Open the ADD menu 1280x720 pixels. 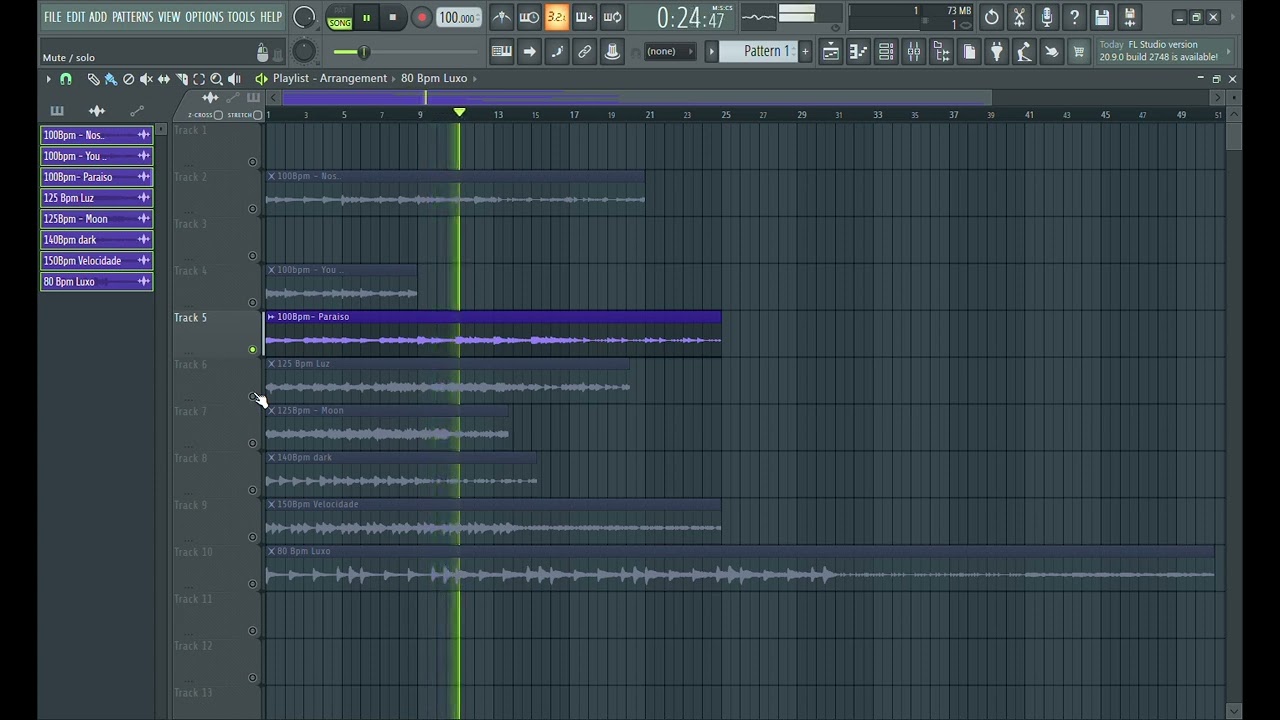point(98,17)
